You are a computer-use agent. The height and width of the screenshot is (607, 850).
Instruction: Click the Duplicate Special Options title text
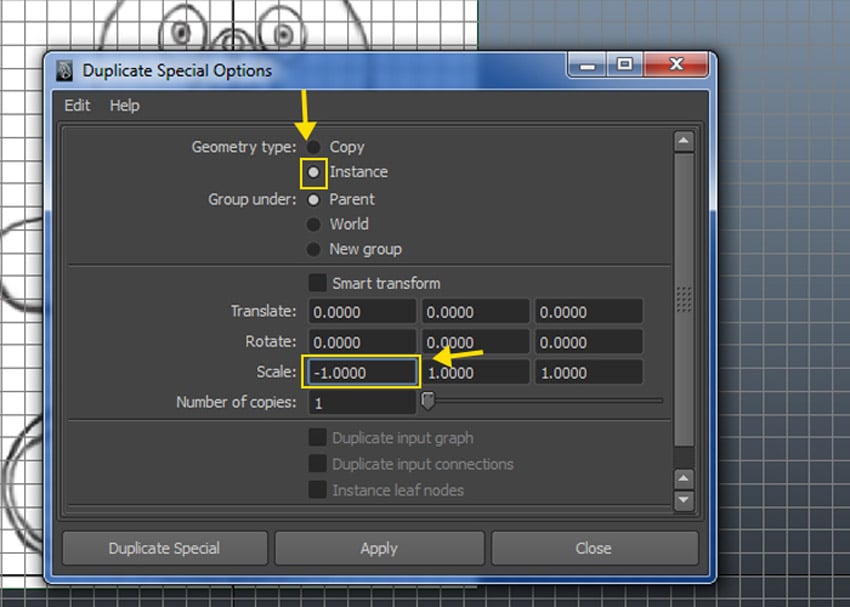pyautogui.click(x=177, y=70)
